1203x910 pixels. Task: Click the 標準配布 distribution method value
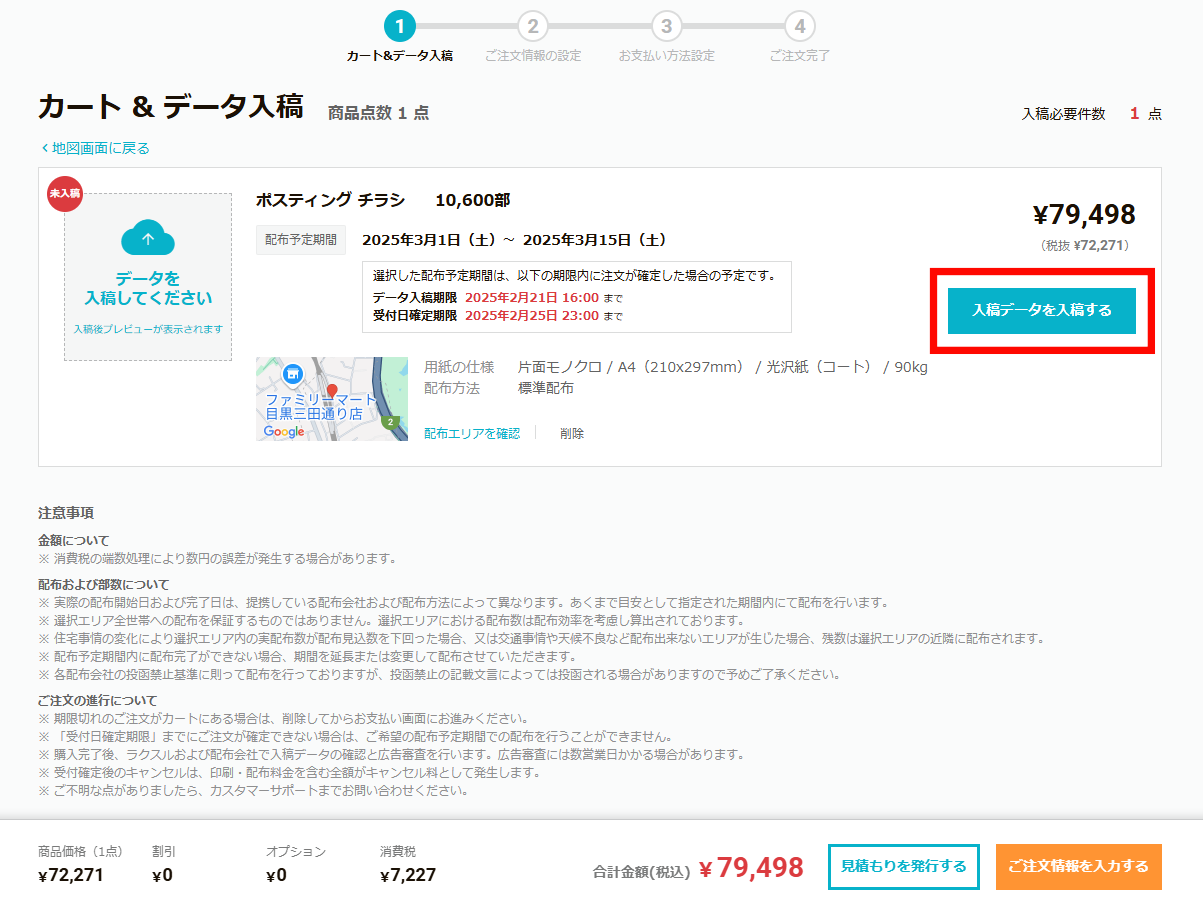tap(546, 388)
